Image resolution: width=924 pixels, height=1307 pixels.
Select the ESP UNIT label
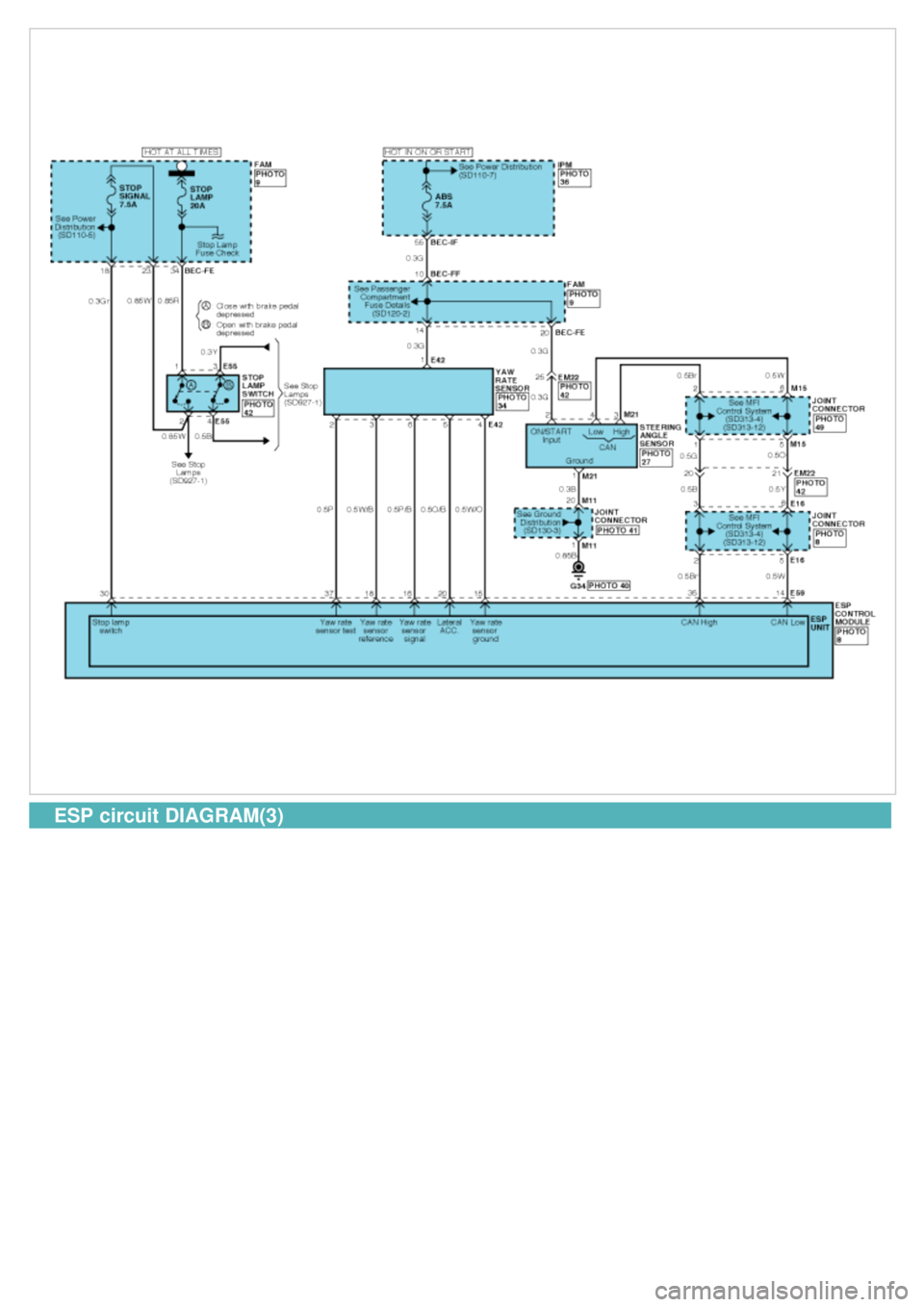click(x=819, y=623)
